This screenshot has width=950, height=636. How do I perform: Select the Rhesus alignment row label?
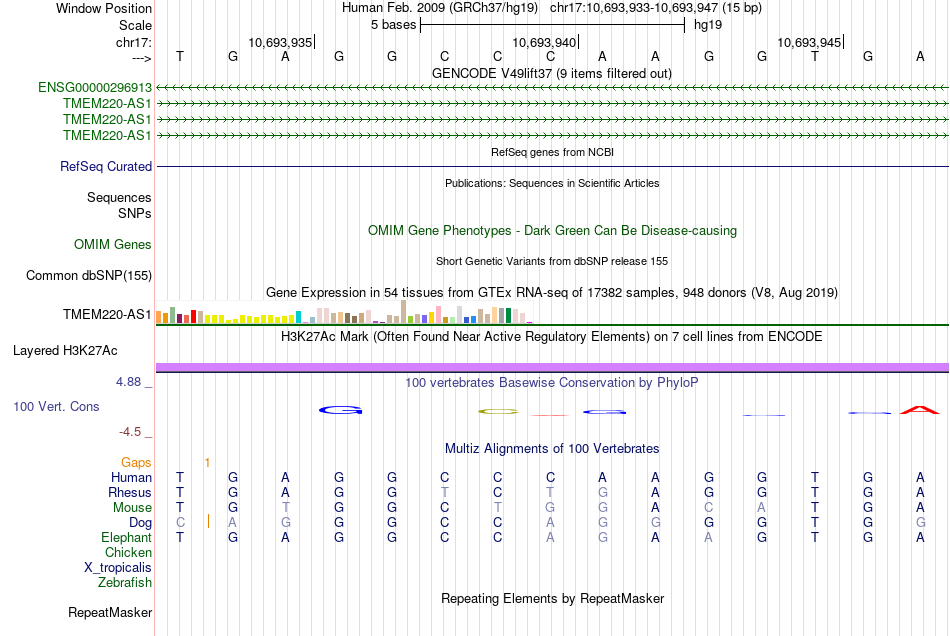[x=130, y=492]
